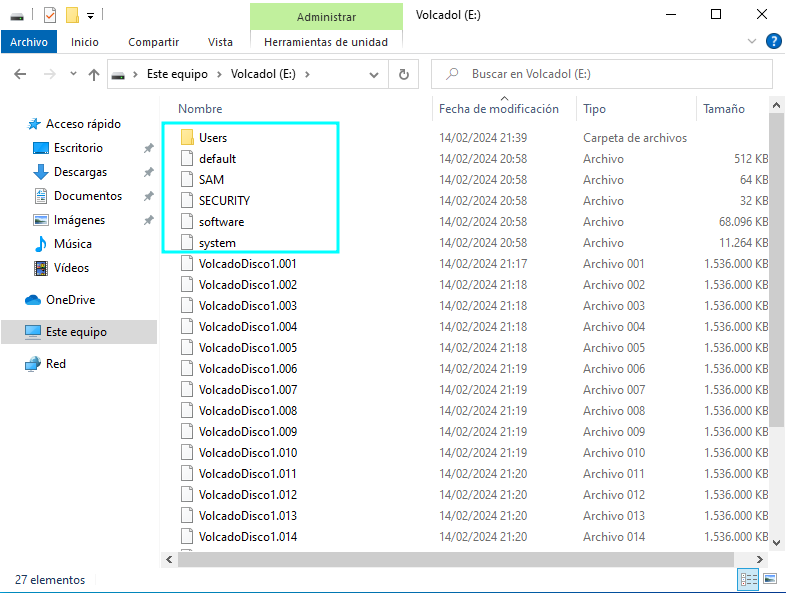The image size is (786, 593).
Task: Switch to the Vista tab
Action: click(x=220, y=42)
